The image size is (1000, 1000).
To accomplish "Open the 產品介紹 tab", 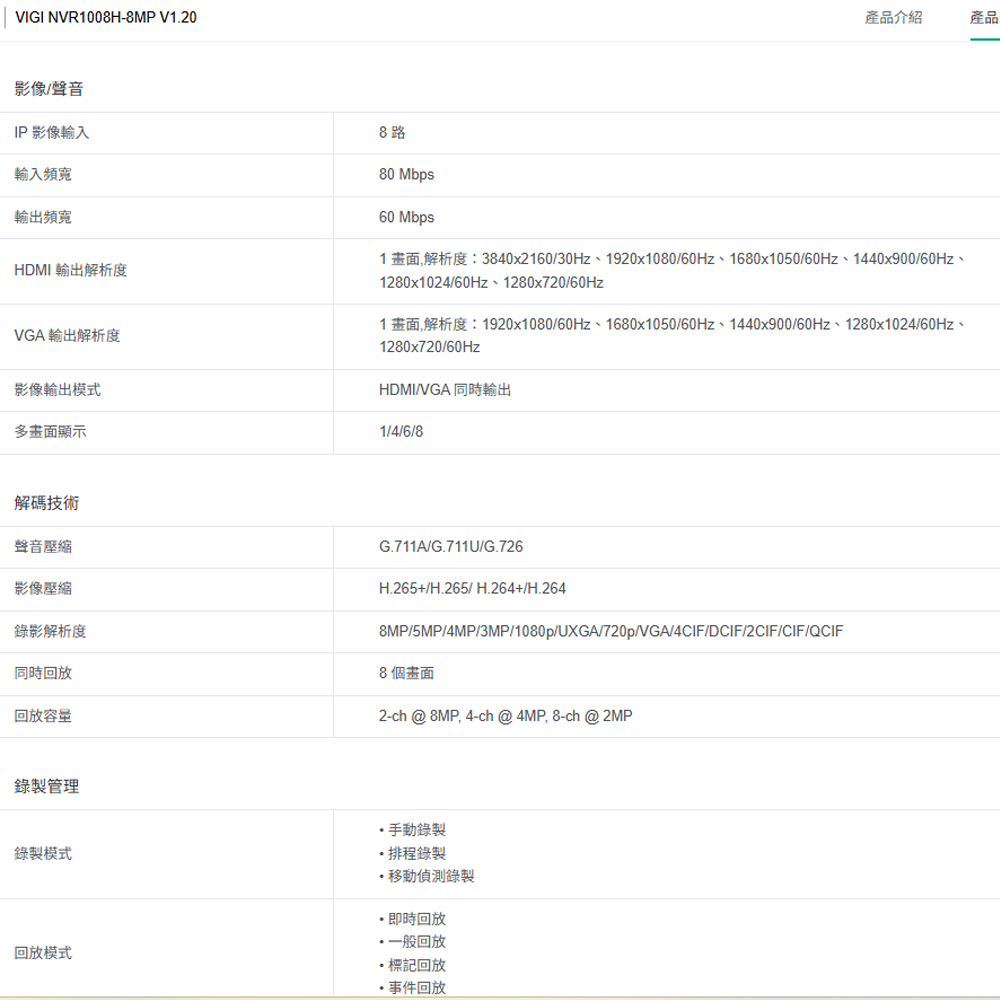I will (893, 18).
